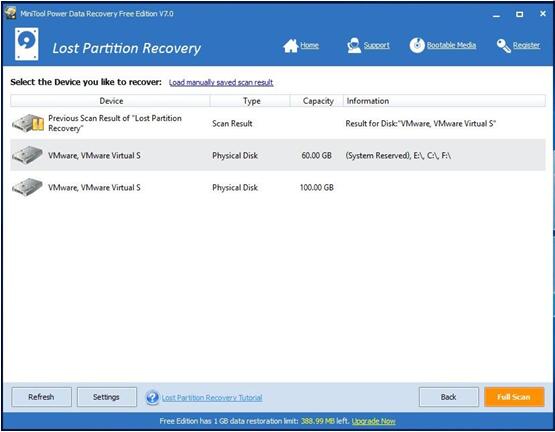Image resolution: width=555 pixels, height=432 pixels.
Task: Open the Support link
Action: click(x=377, y=45)
